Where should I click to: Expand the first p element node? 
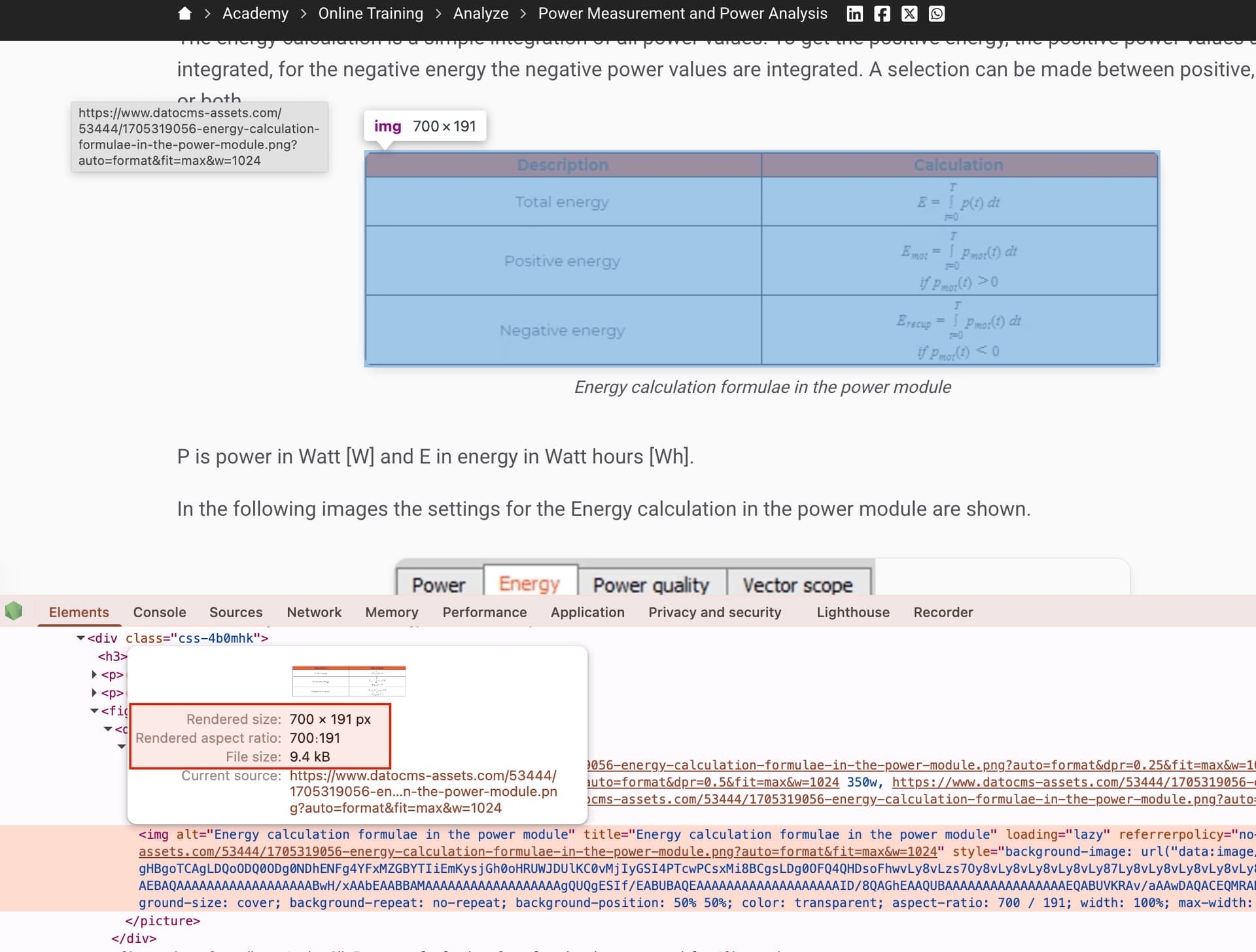(94, 674)
